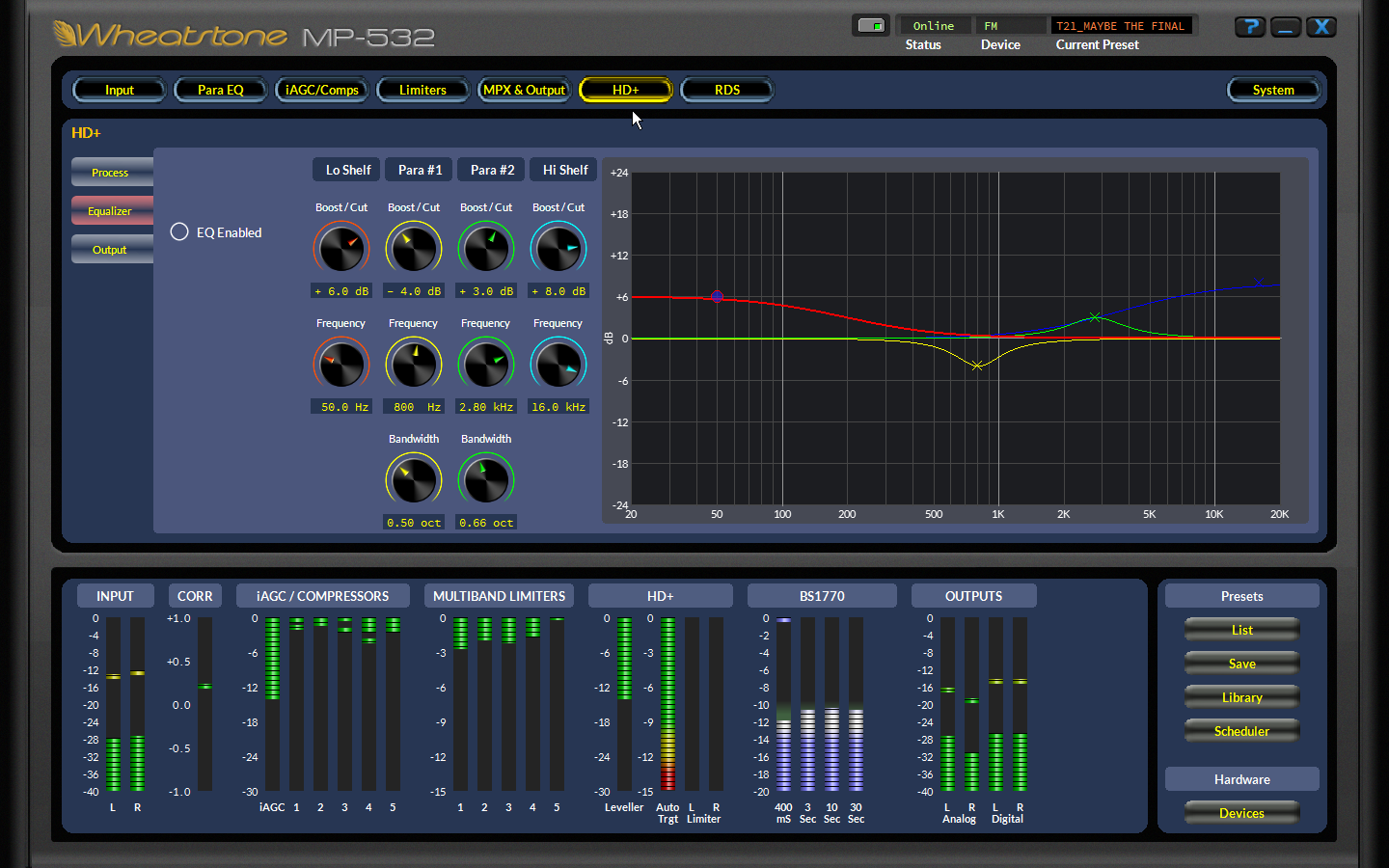
Task: Click the help question mark icon
Action: click(x=1250, y=27)
